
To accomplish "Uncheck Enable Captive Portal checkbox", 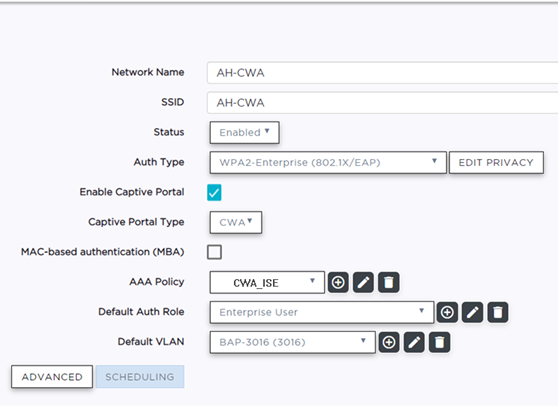I will 214,193.
